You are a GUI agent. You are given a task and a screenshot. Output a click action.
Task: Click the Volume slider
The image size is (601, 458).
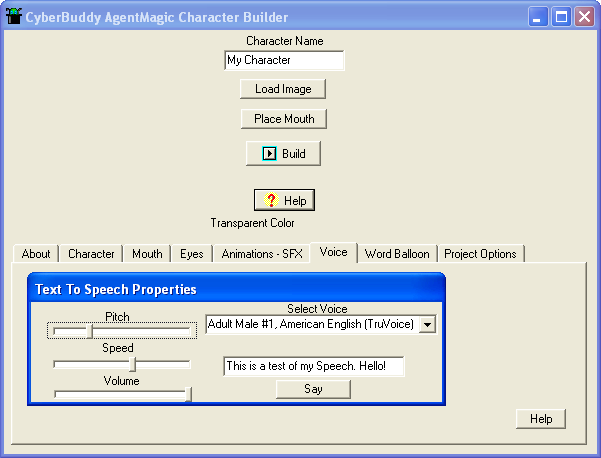[x=121, y=395]
